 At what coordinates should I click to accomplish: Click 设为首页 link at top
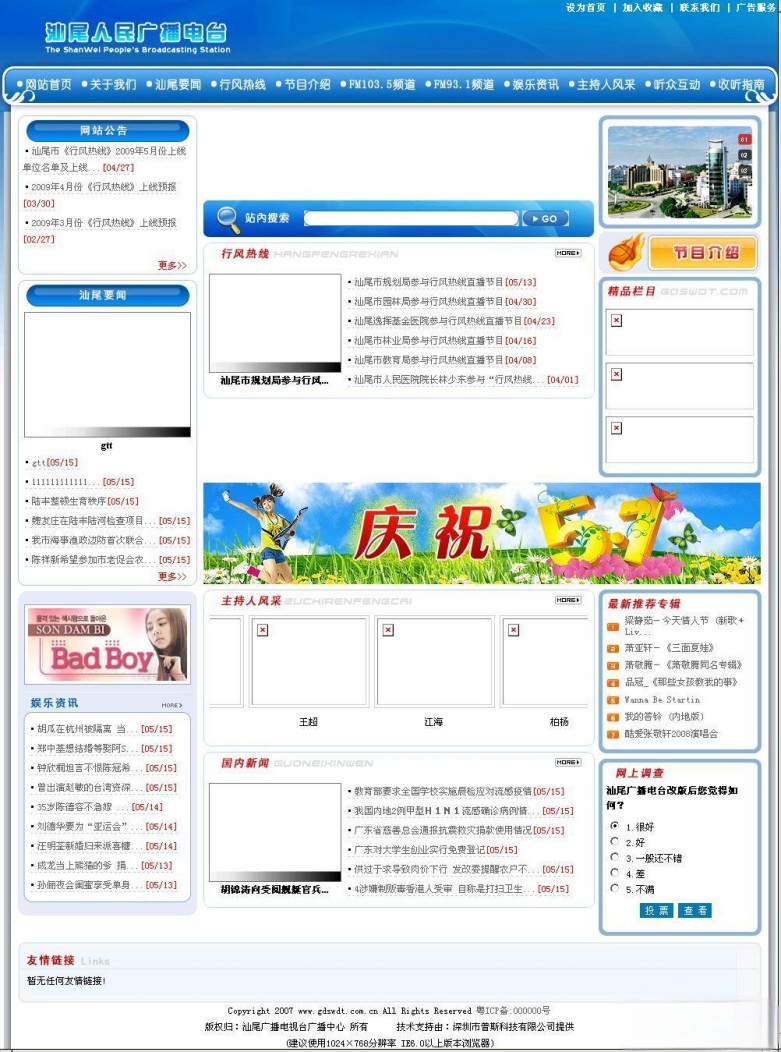(x=585, y=7)
